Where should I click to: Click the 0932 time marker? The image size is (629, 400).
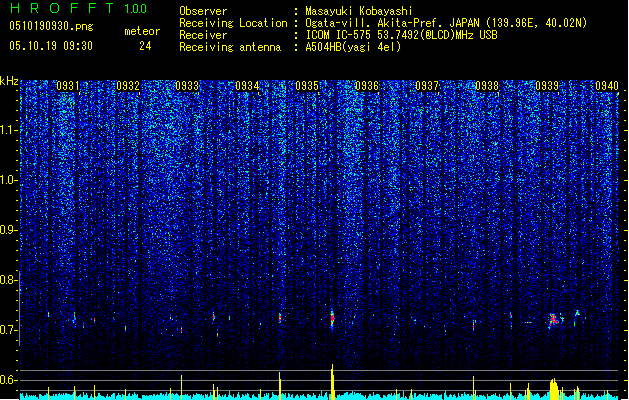click(x=128, y=86)
